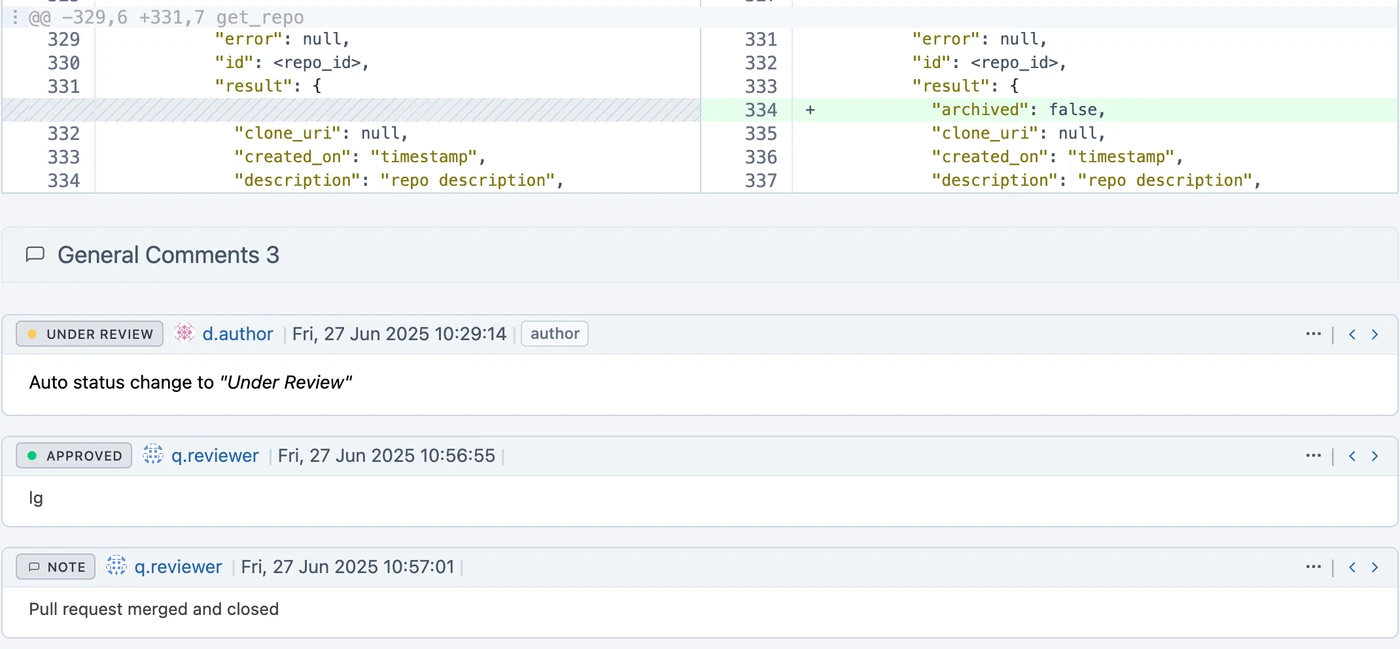1400x649 pixels.
Task: Click the 'author' role tag
Action: click(555, 334)
